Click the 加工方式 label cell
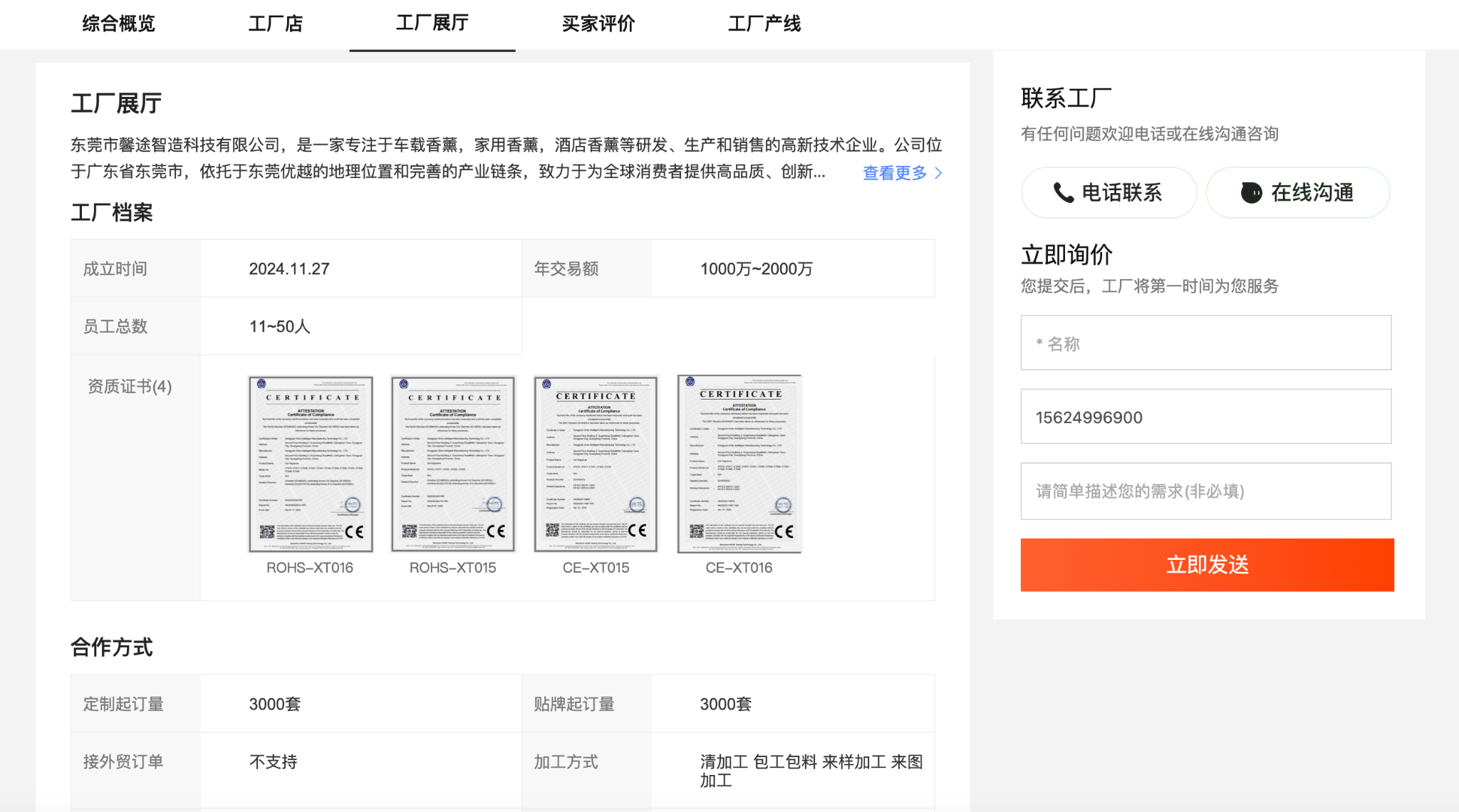 (x=586, y=770)
